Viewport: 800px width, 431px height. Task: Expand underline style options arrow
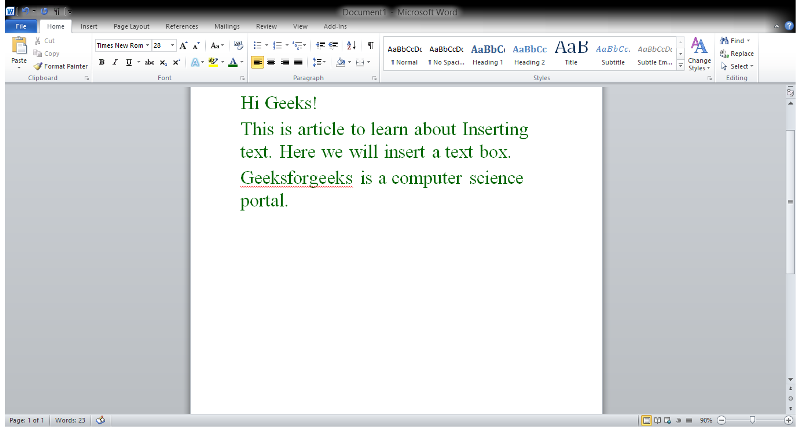click(x=138, y=62)
